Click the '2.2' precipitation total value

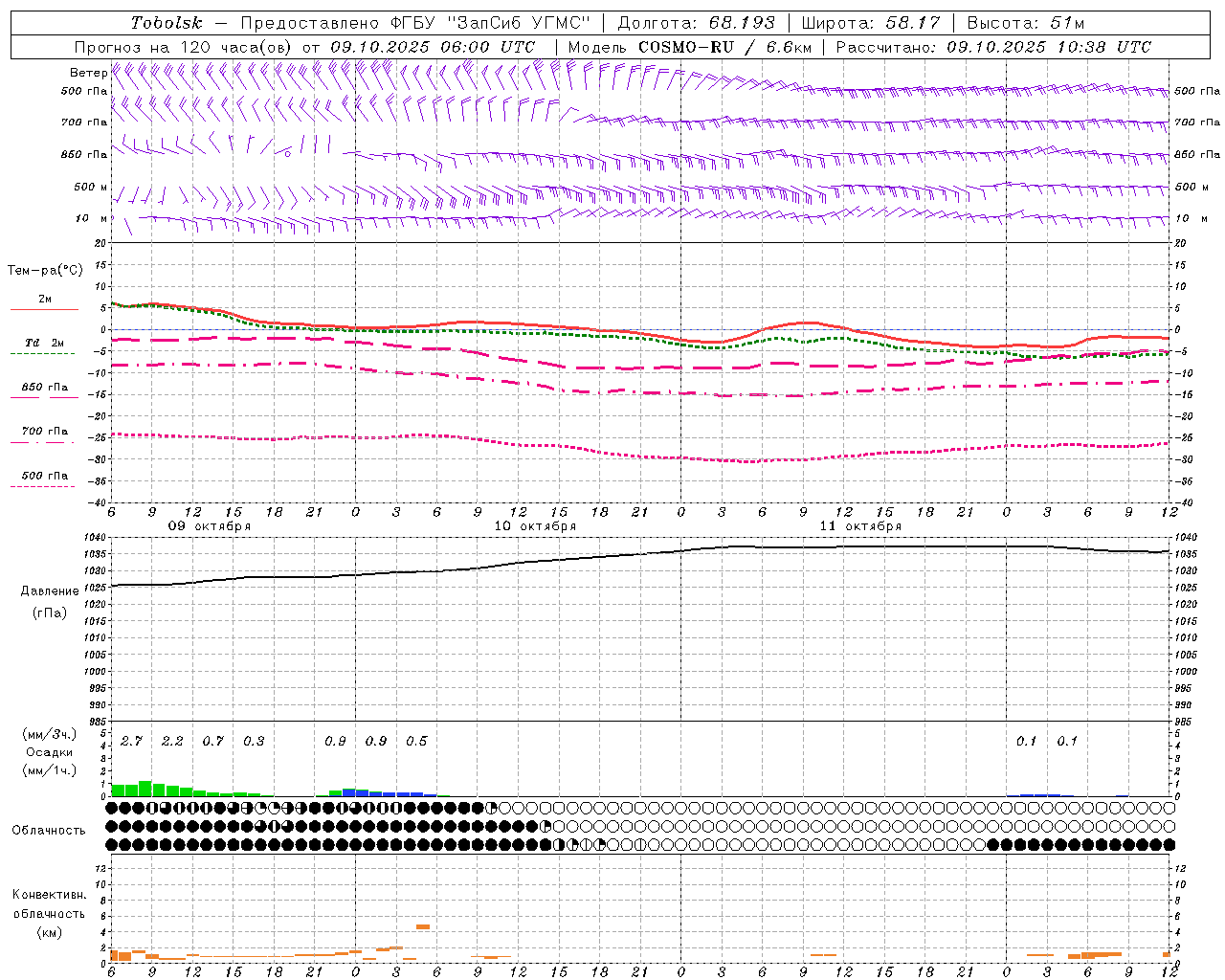point(172,742)
